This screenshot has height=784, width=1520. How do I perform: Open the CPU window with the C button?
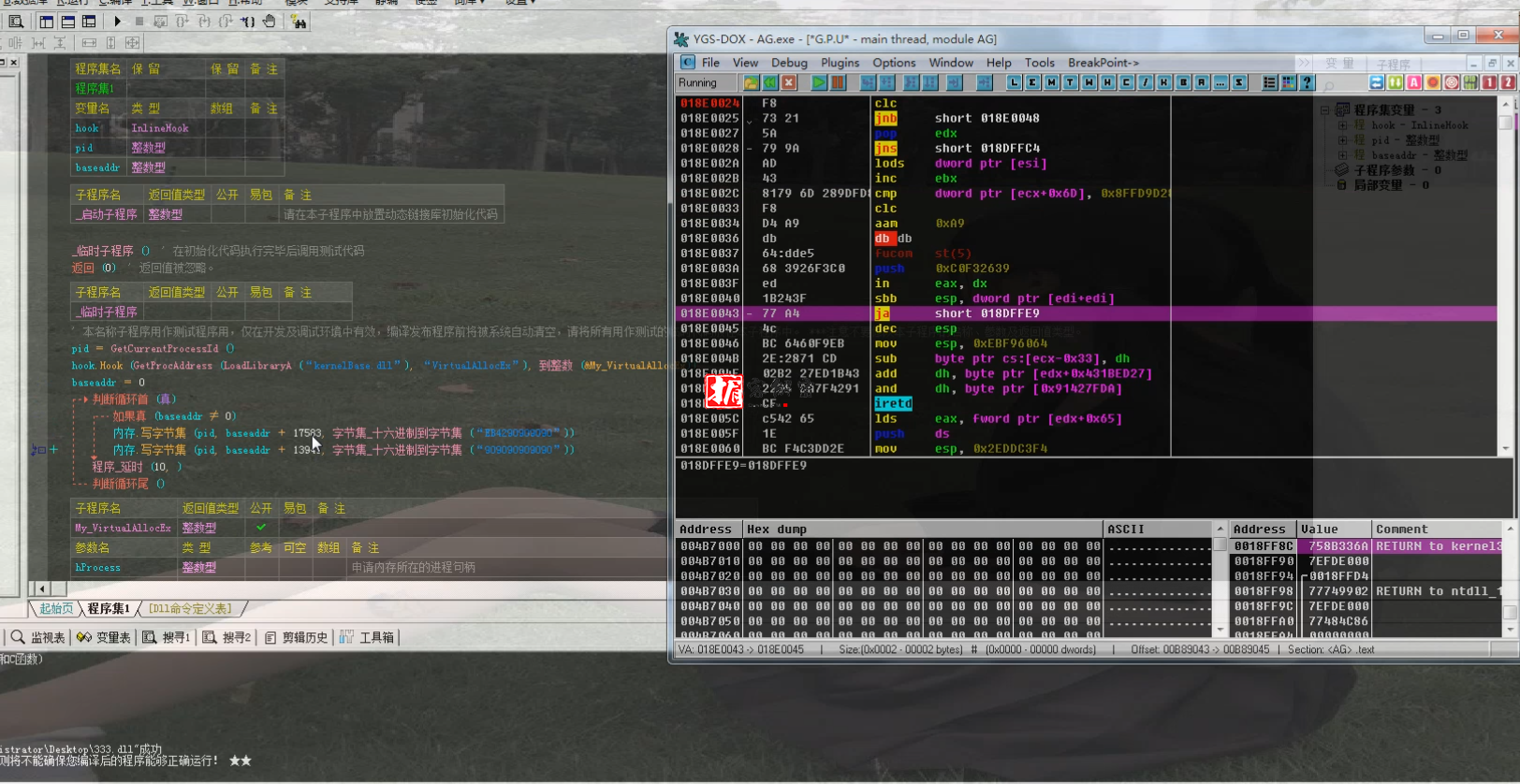coord(1126,82)
